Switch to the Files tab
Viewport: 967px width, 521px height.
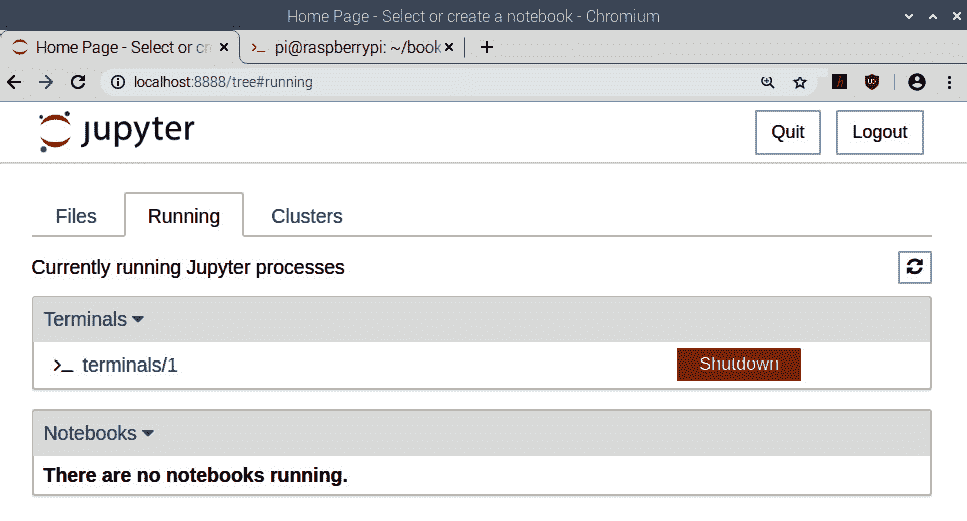pyautogui.click(x=76, y=216)
